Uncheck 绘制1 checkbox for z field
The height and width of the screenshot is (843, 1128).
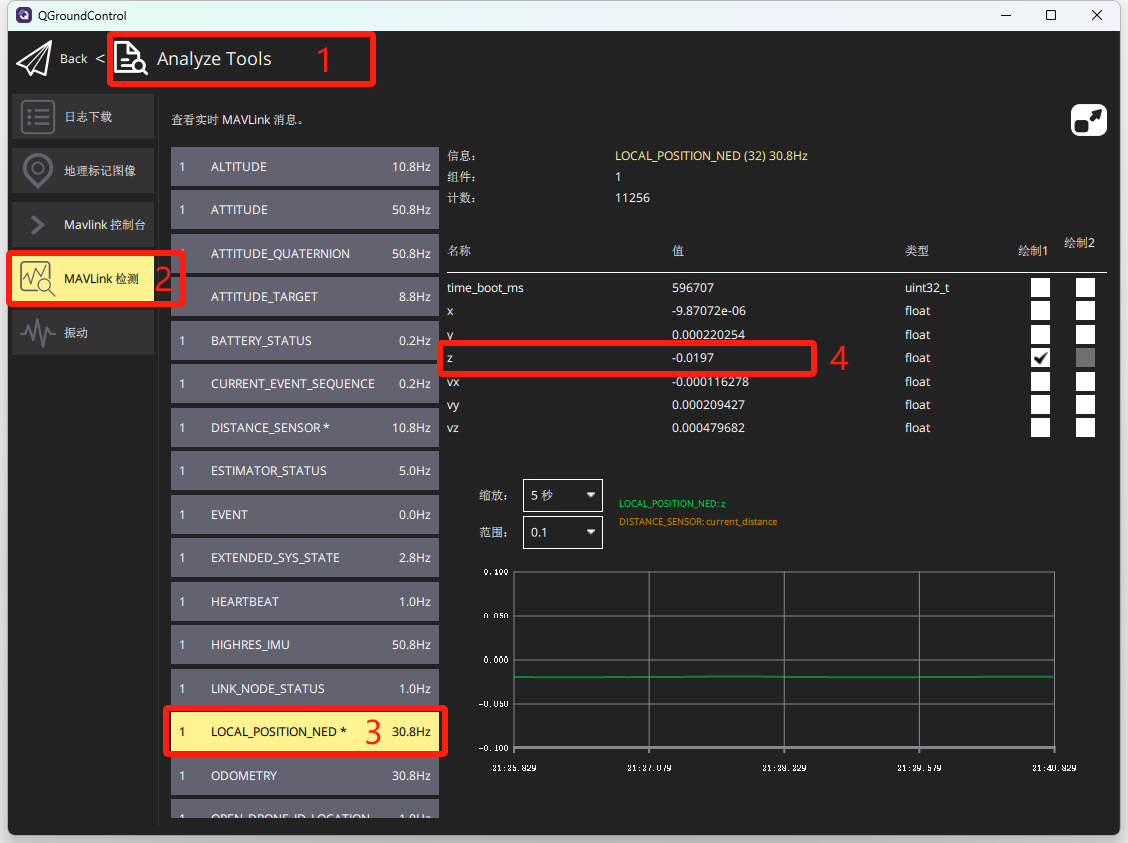(1040, 357)
